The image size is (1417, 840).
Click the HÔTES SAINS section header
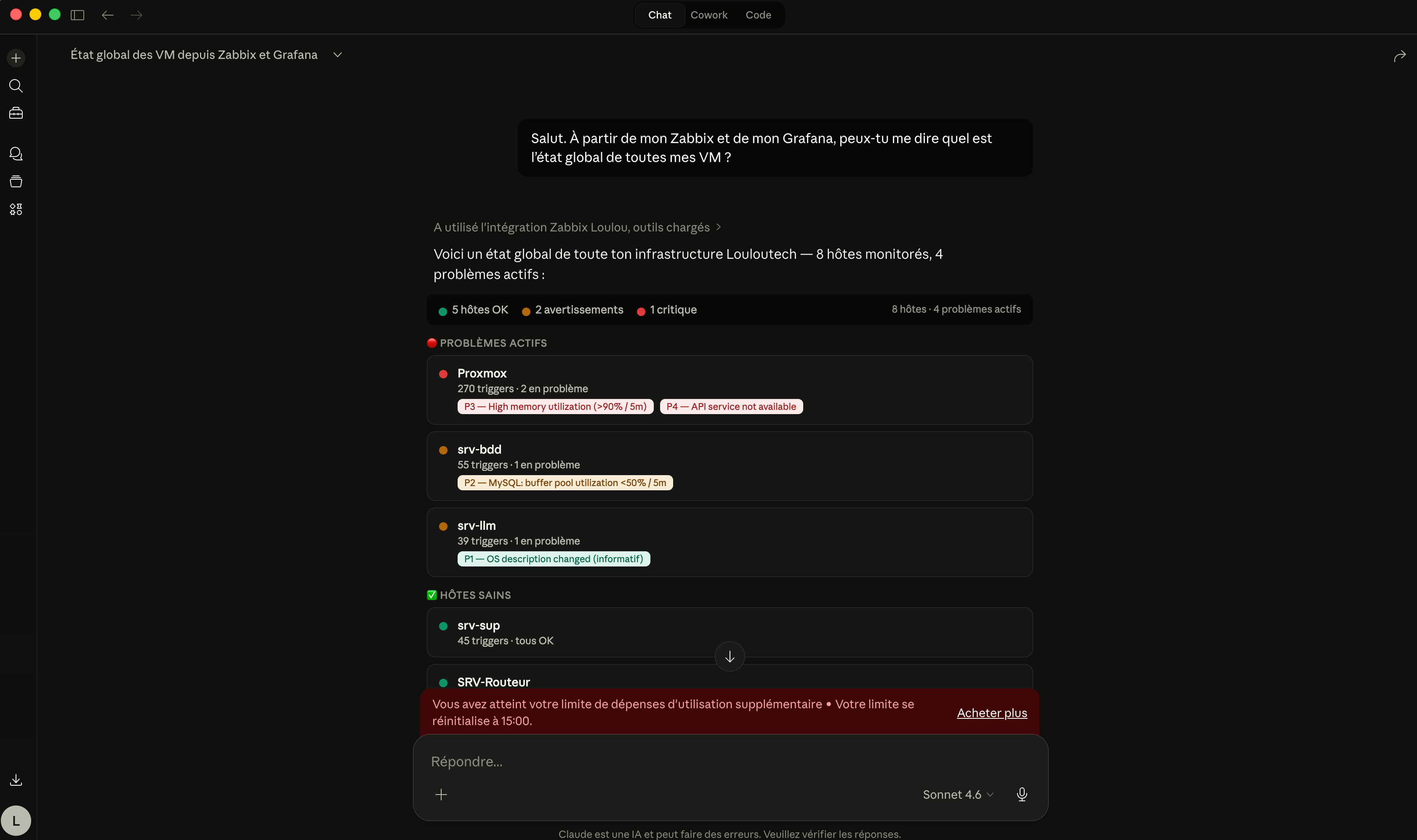[x=469, y=595]
